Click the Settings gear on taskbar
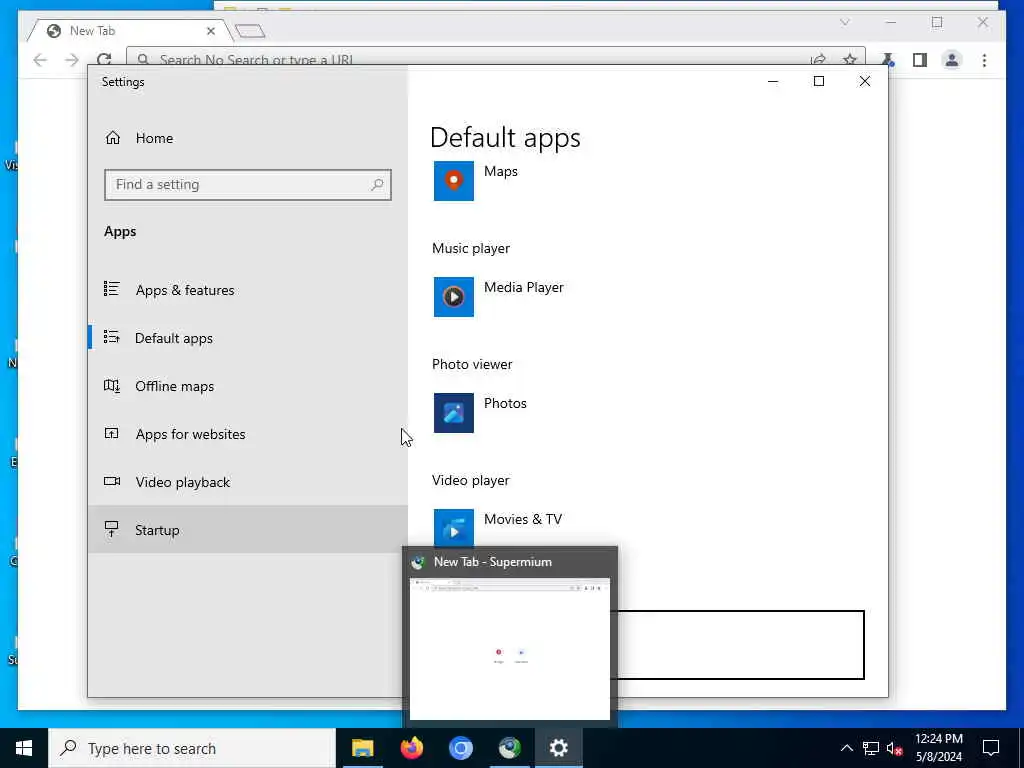 [x=558, y=748]
